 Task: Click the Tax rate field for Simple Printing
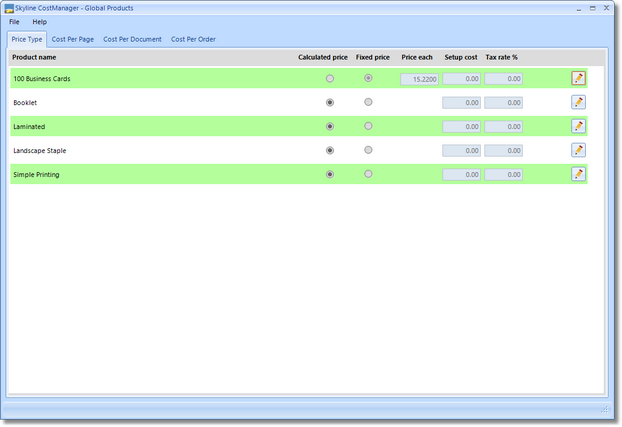[503, 174]
